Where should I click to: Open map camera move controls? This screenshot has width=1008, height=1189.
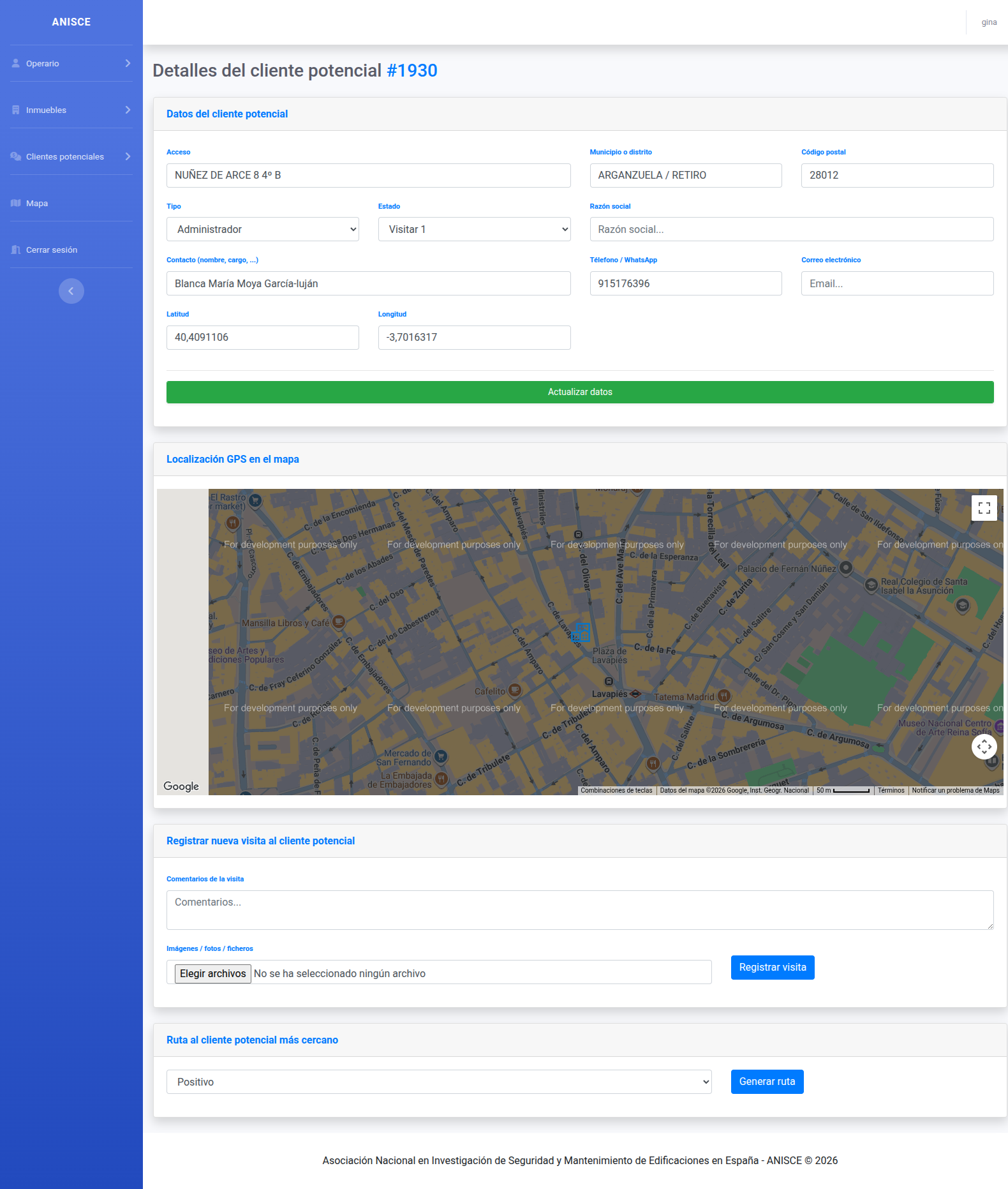(984, 746)
